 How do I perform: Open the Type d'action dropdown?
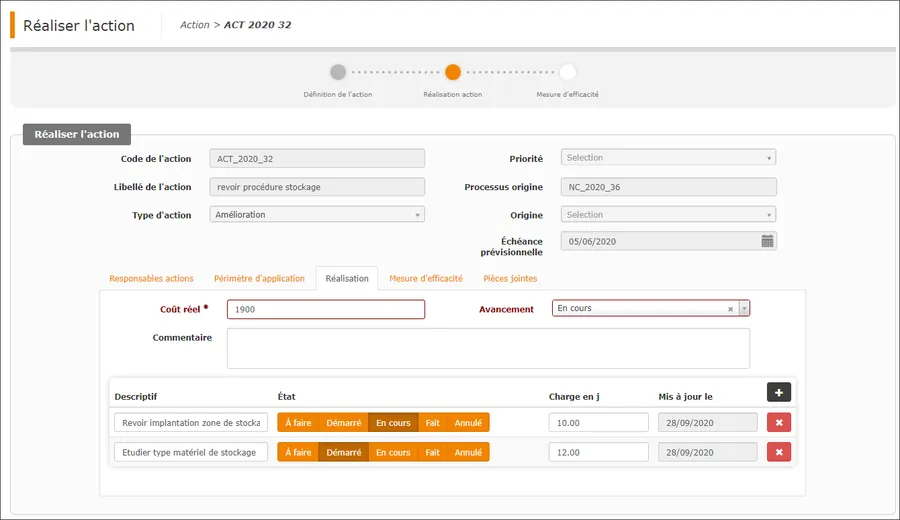point(317,214)
